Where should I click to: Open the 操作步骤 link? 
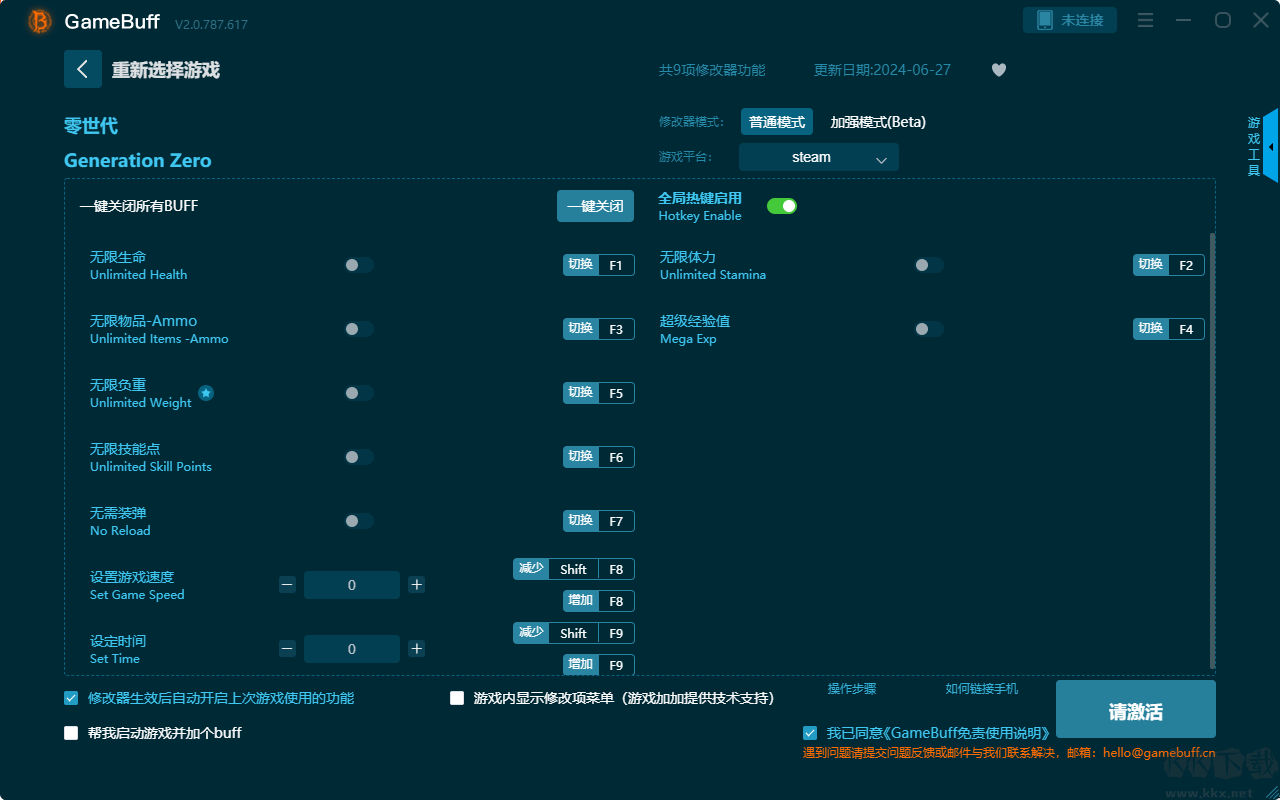point(852,689)
